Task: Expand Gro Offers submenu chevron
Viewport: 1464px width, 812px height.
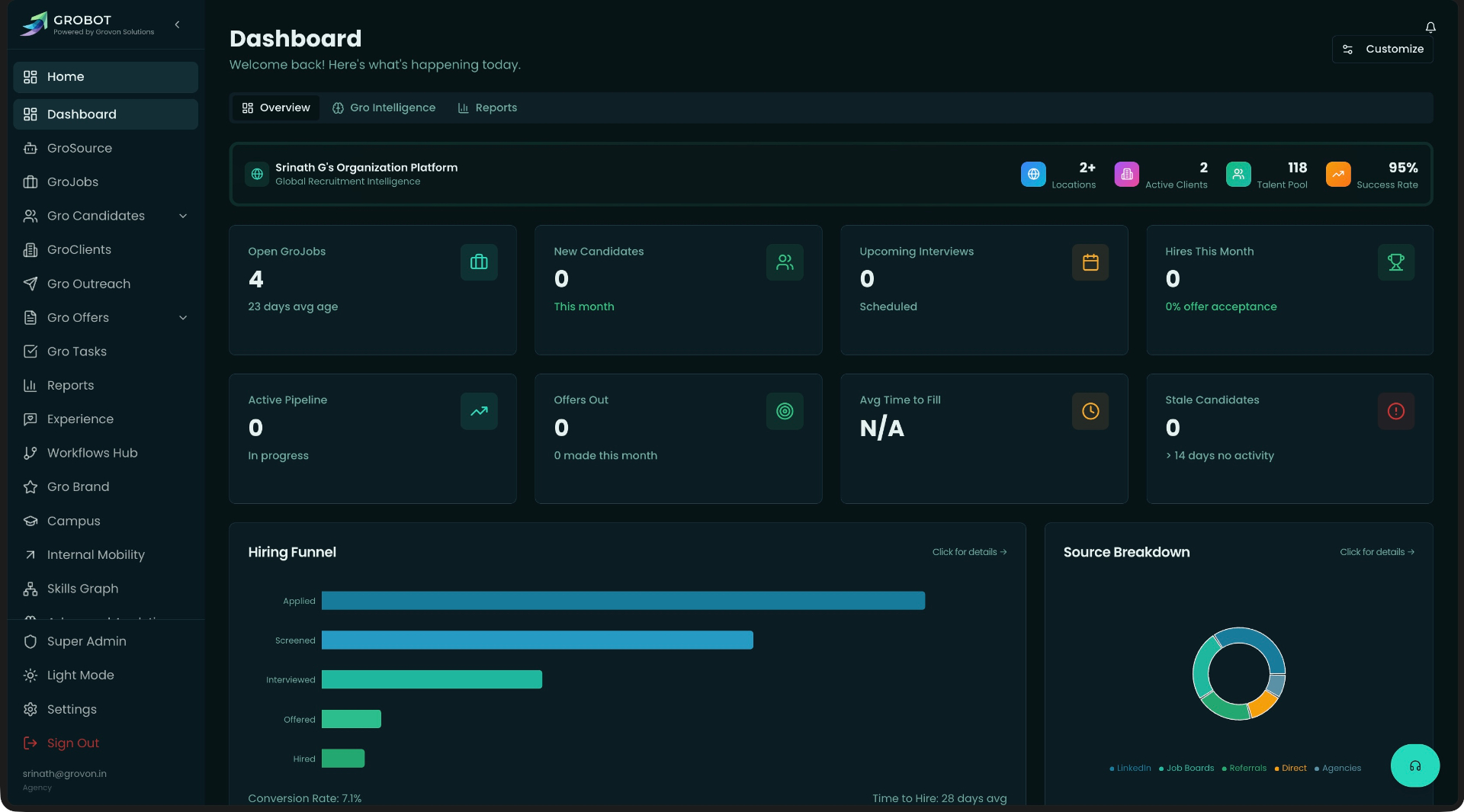Action: 183,318
